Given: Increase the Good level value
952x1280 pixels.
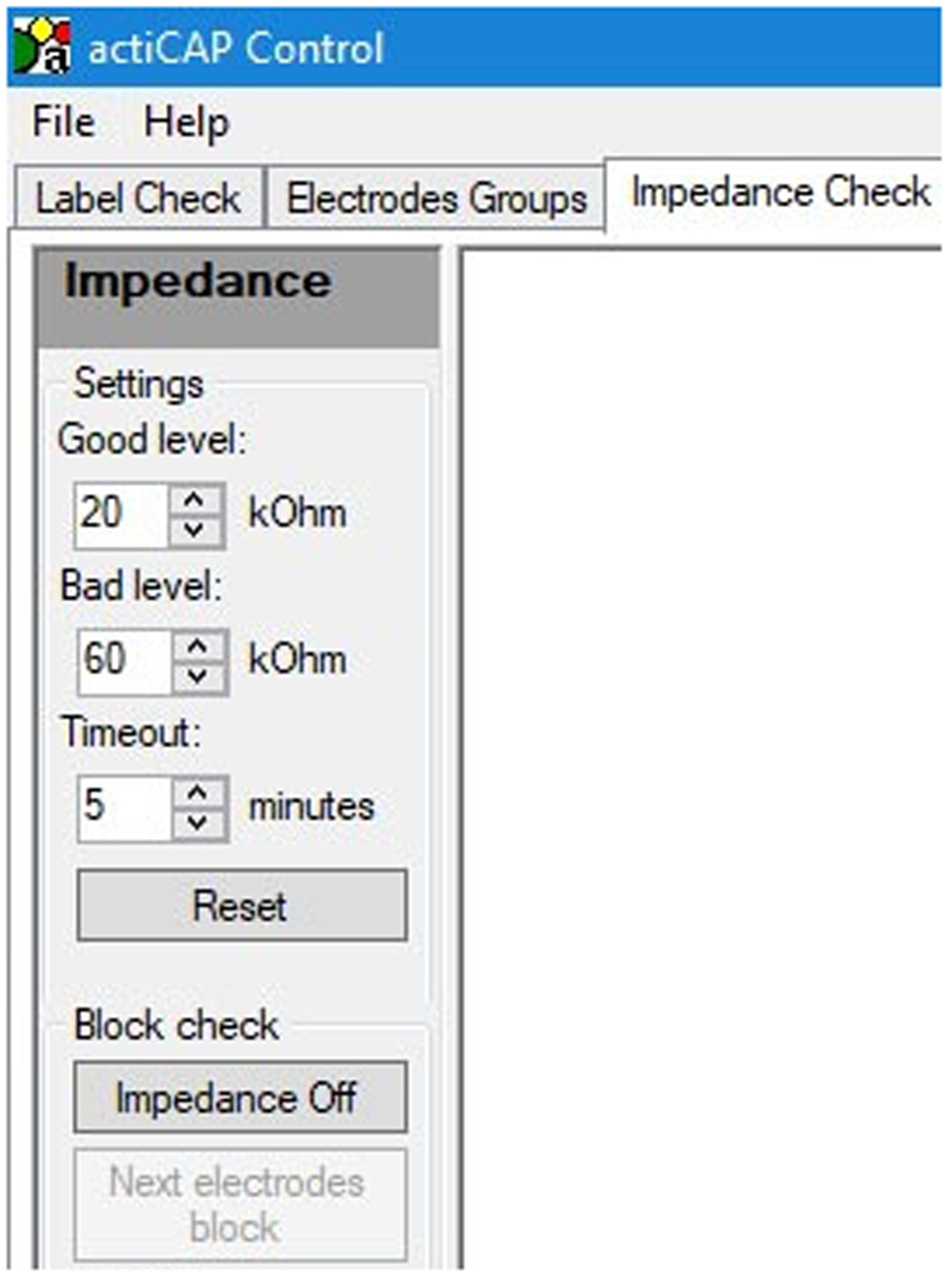Looking at the screenshot, I should (x=194, y=499).
